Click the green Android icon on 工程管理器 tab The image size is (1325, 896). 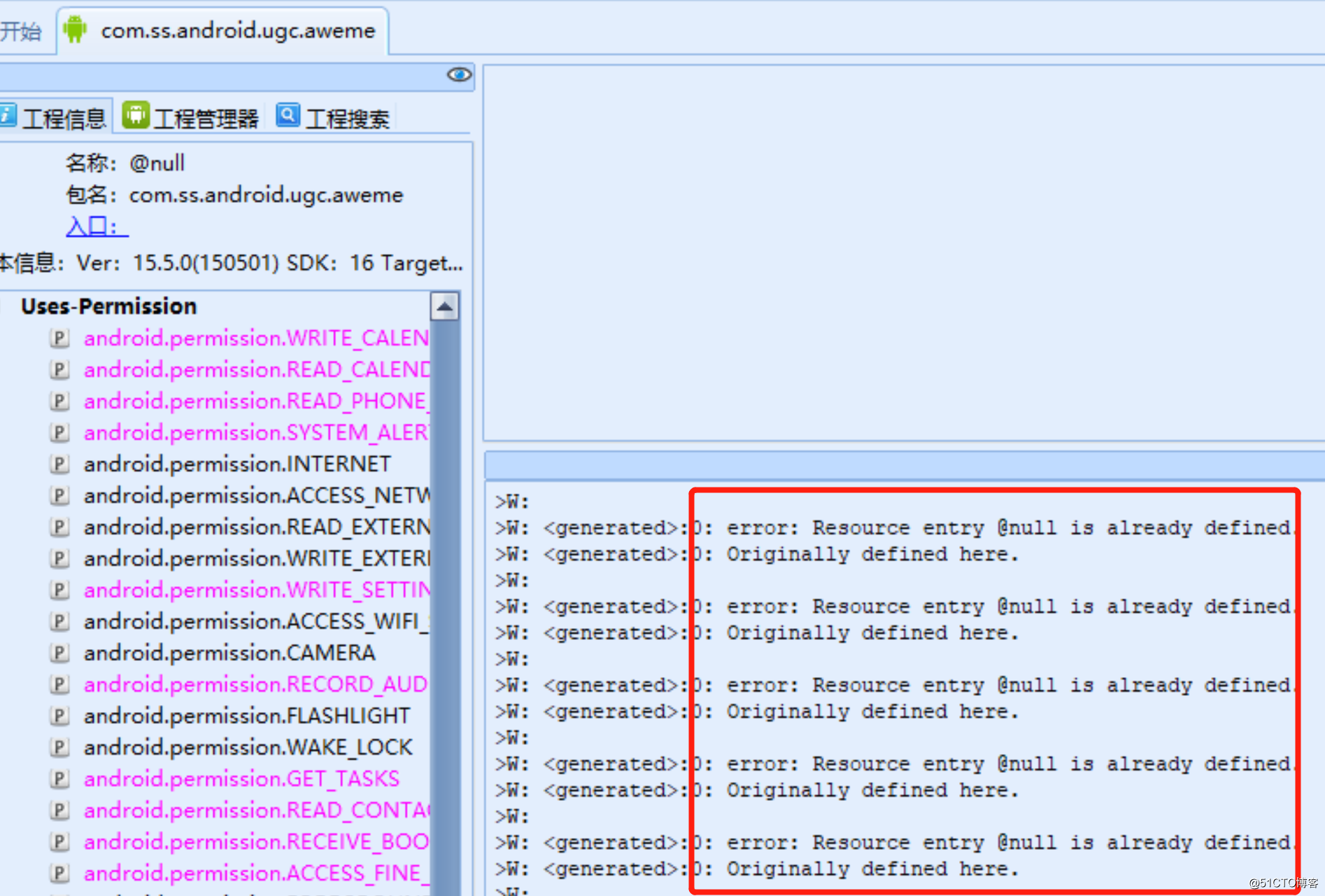click(x=135, y=115)
